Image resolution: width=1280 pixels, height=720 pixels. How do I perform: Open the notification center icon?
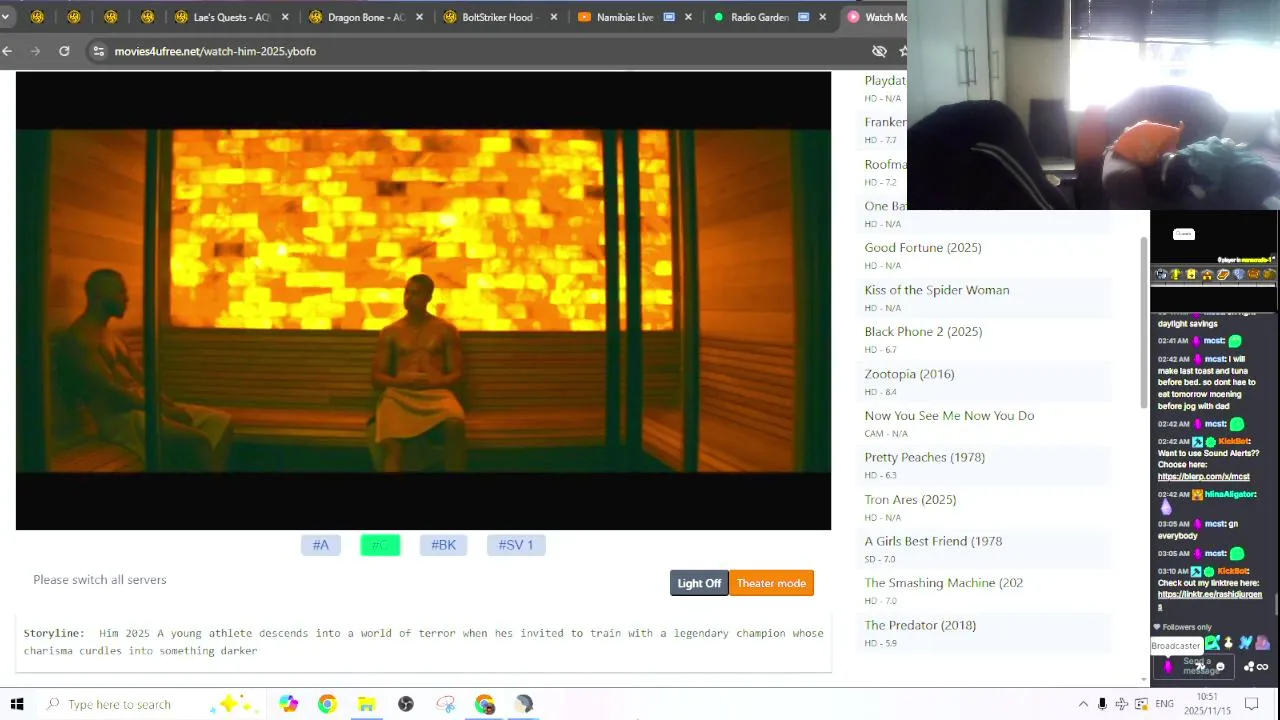coord(1251,704)
